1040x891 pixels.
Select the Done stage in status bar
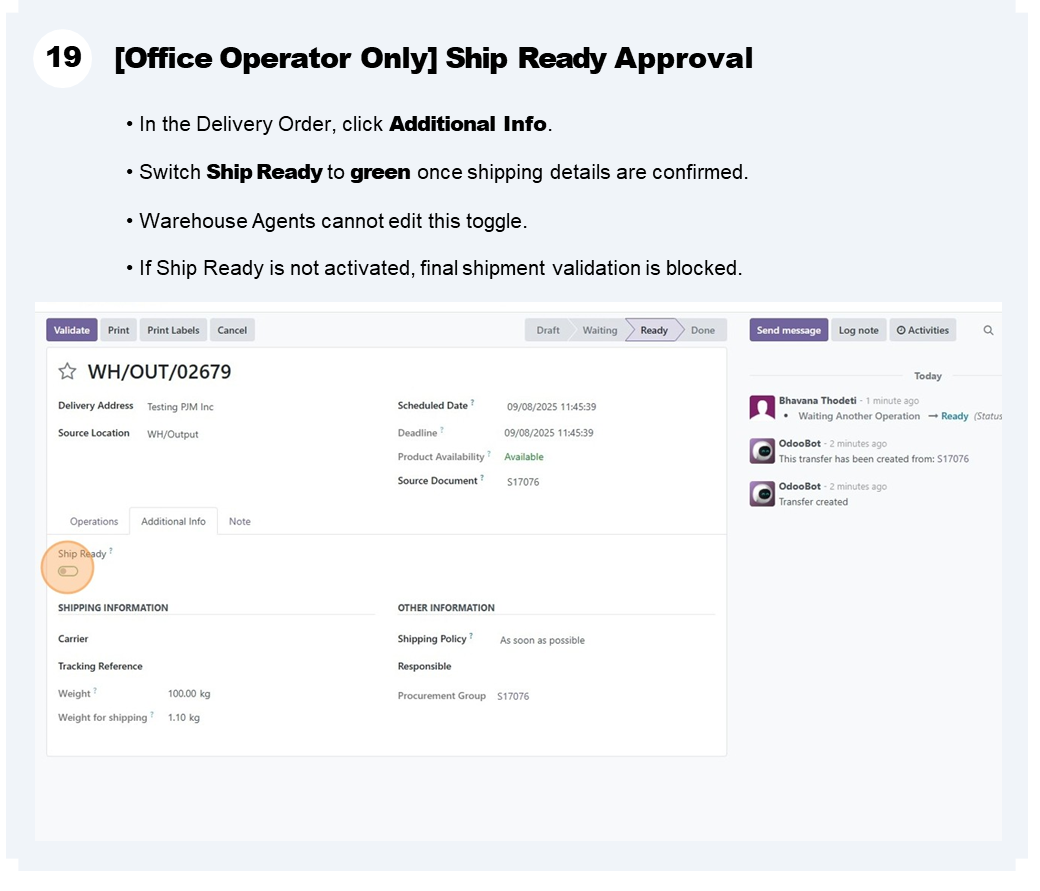pos(702,330)
